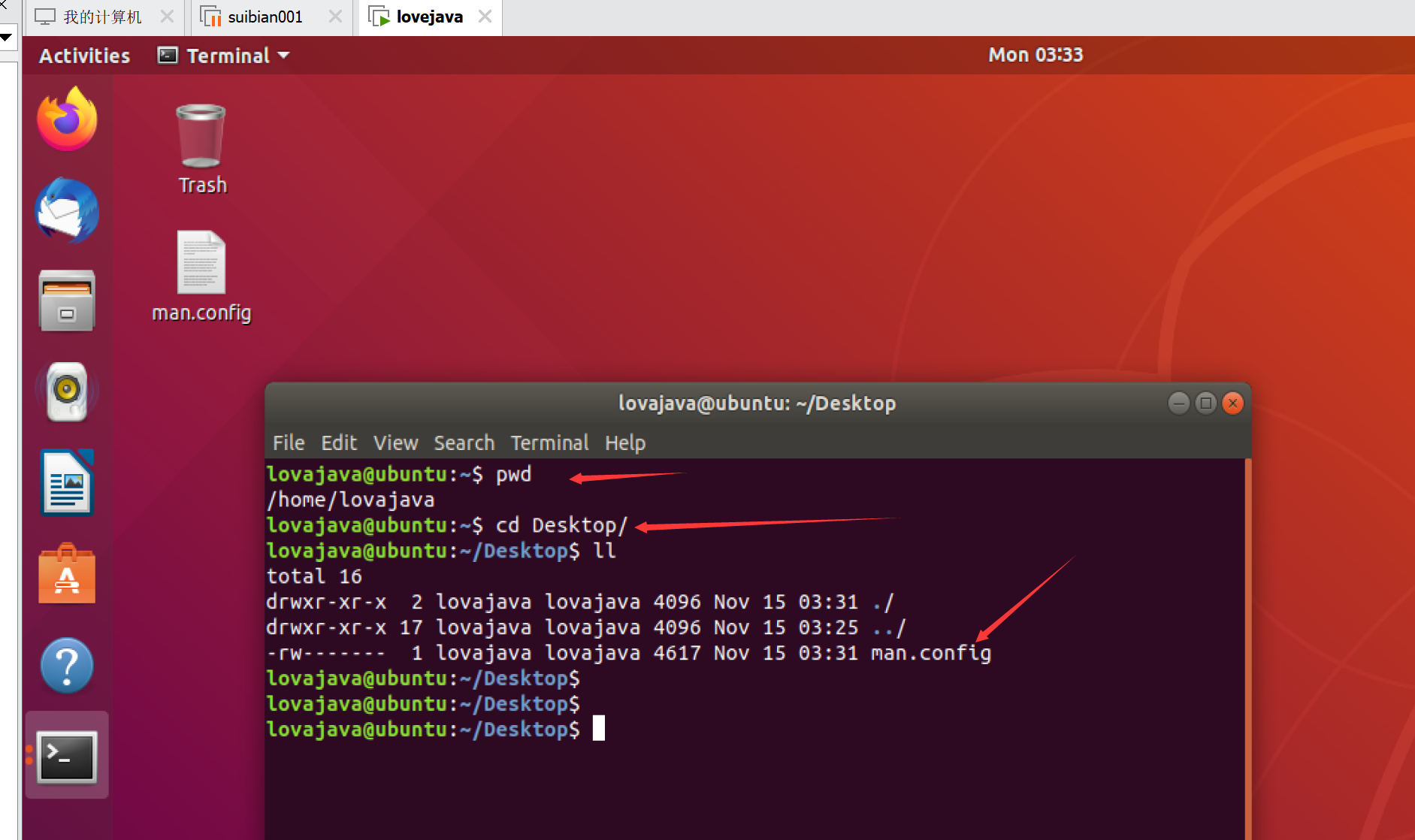The image size is (1415, 840).
Task: Click the -rw------- permissions text
Action: (326, 653)
